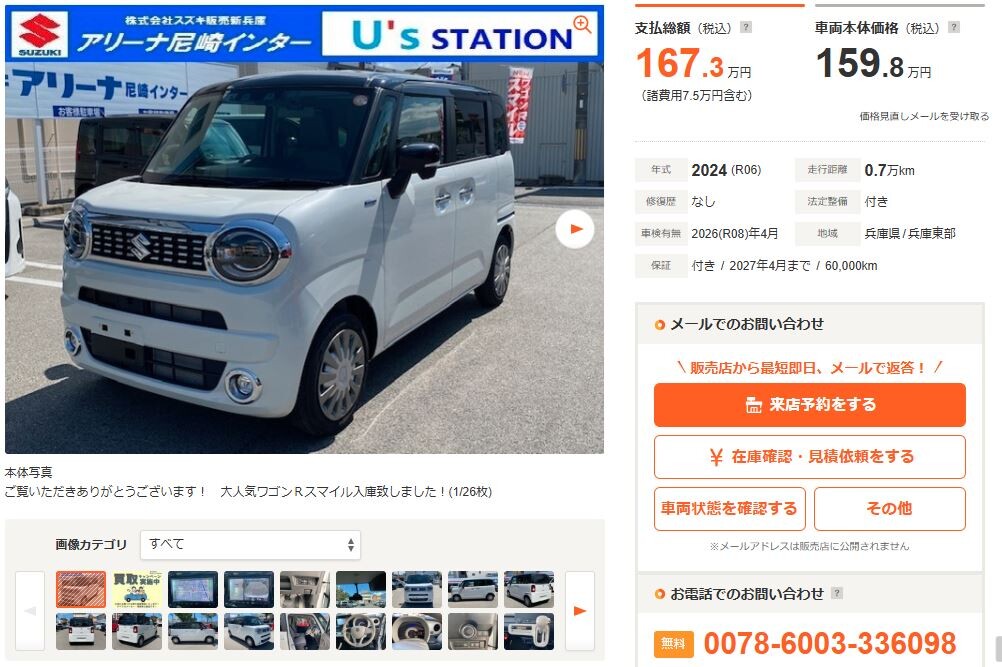
Task: Open the 画像カテゴリ dropdown
Action: coord(250,544)
